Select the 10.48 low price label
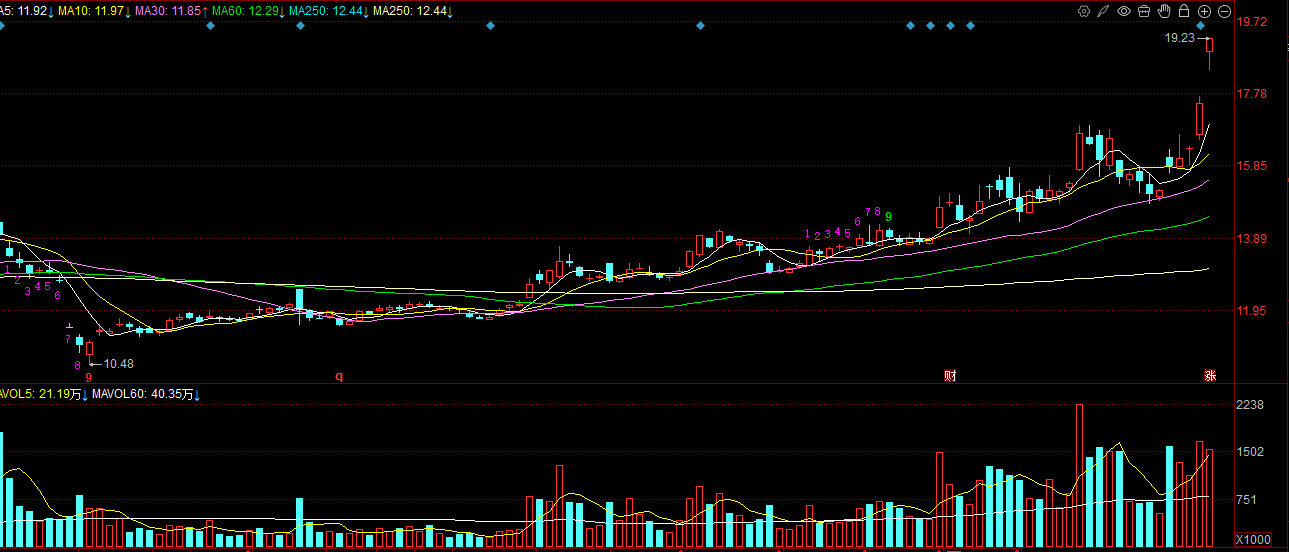Screen dimensions: 1289x552 [118, 364]
